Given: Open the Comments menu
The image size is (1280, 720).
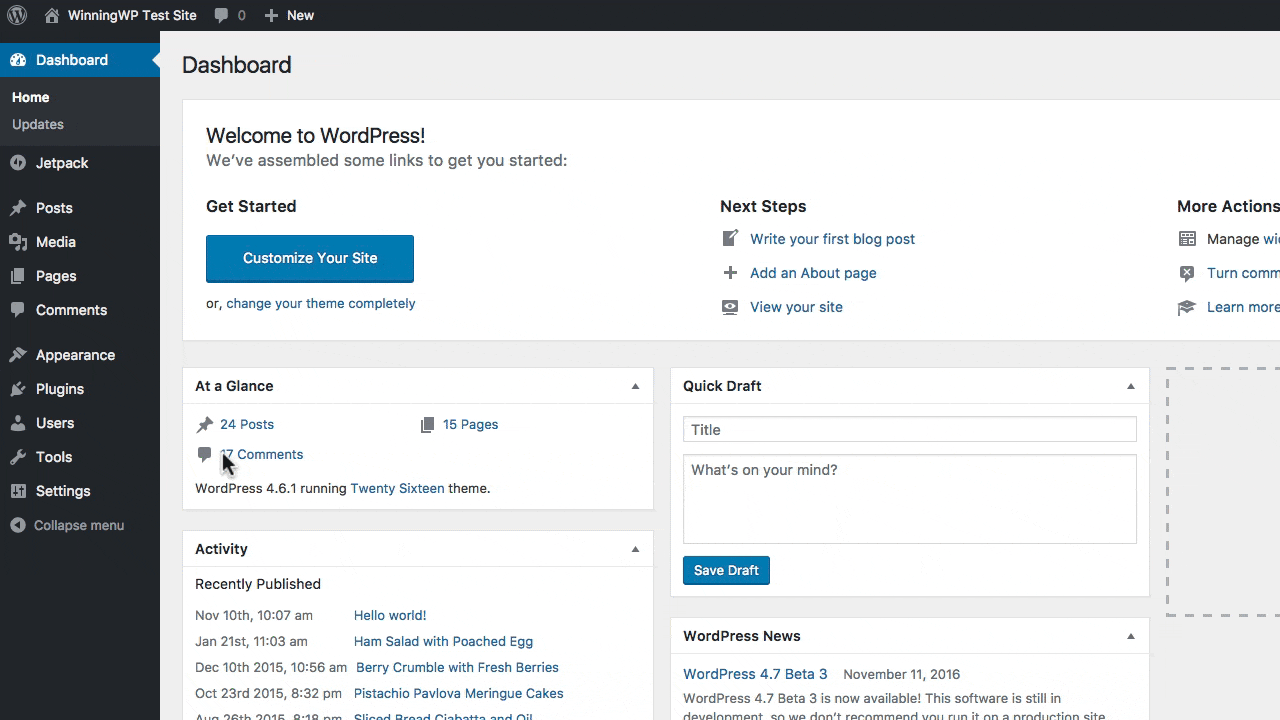Looking at the screenshot, I should click(x=80, y=310).
